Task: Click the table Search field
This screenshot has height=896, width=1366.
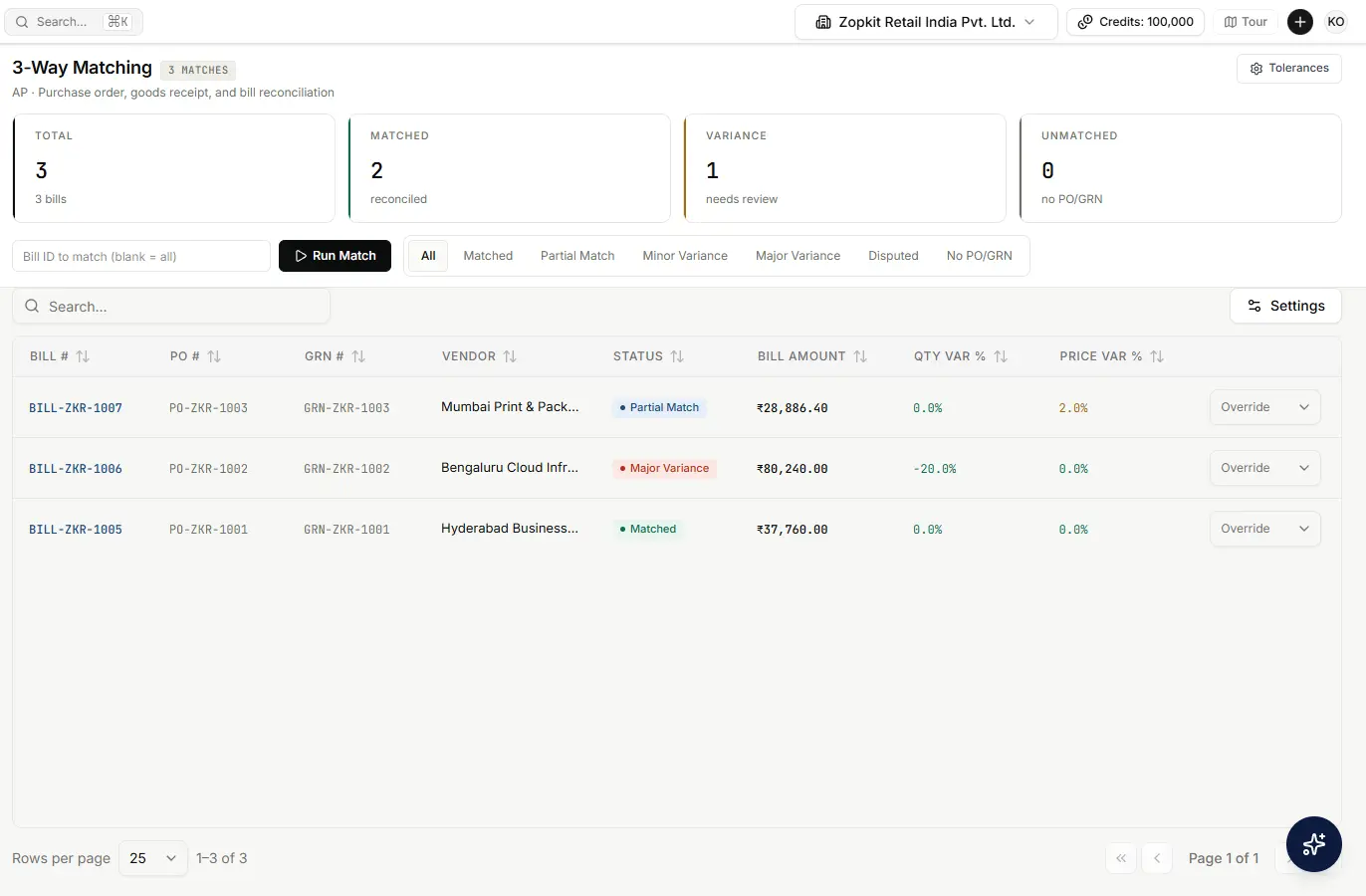Action: [171, 307]
